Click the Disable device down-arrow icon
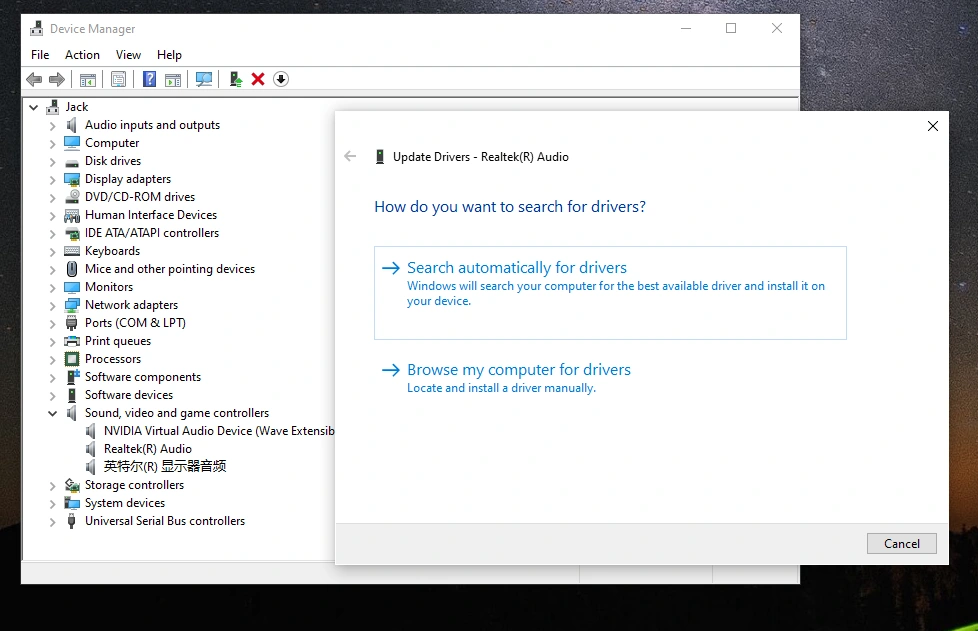 coord(281,79)
